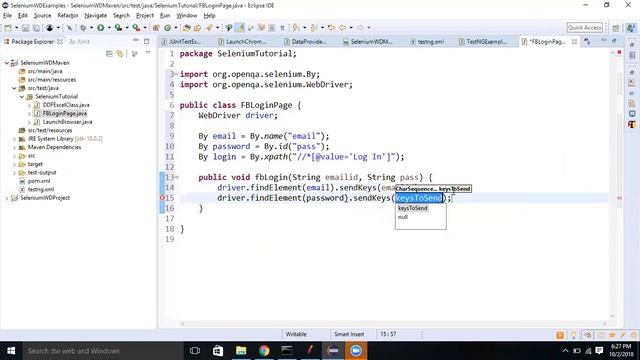Open the Navigate menu

pyautogui.click(x=96, y=16)
